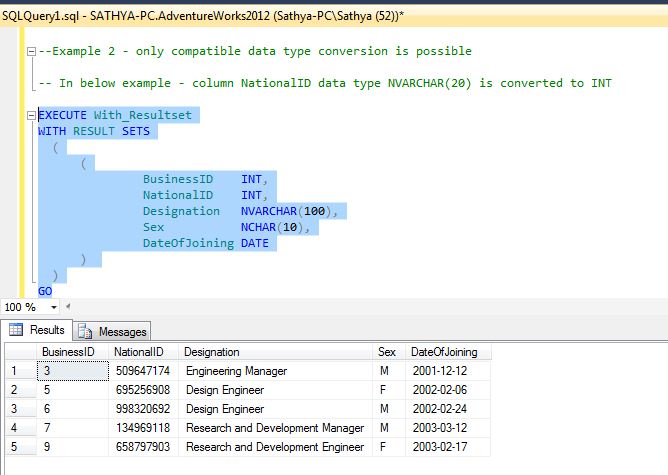Click NationalID cell 134969118
668x475 pixels.
coord(144,428)
